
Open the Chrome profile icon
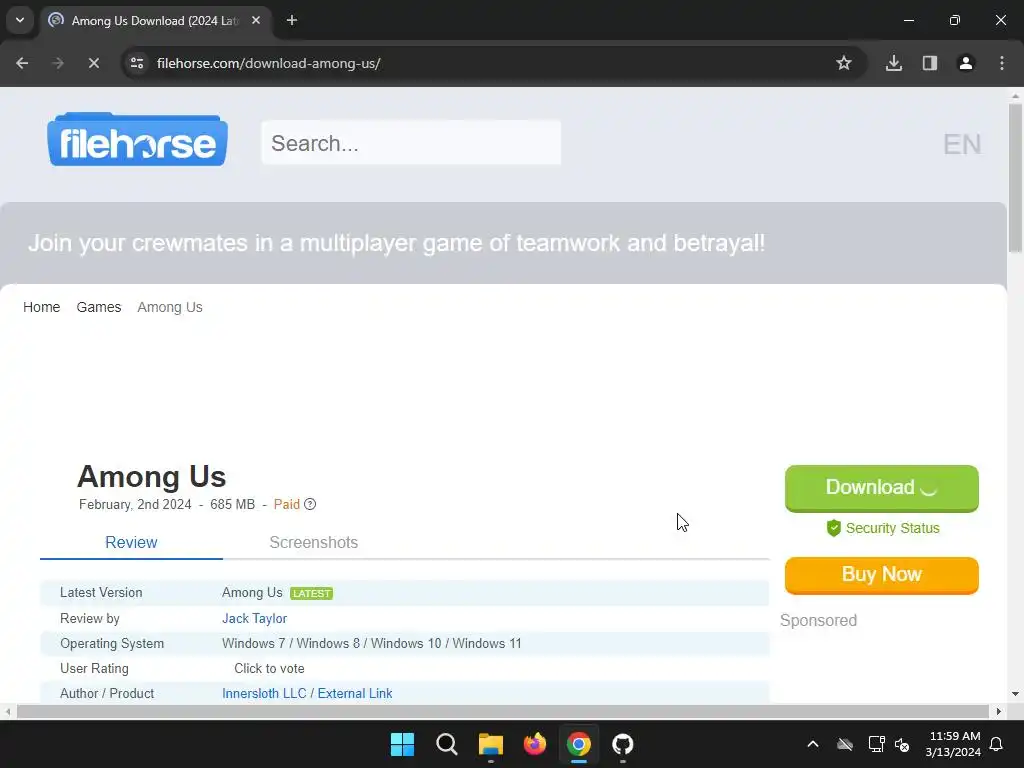point(966,63)
